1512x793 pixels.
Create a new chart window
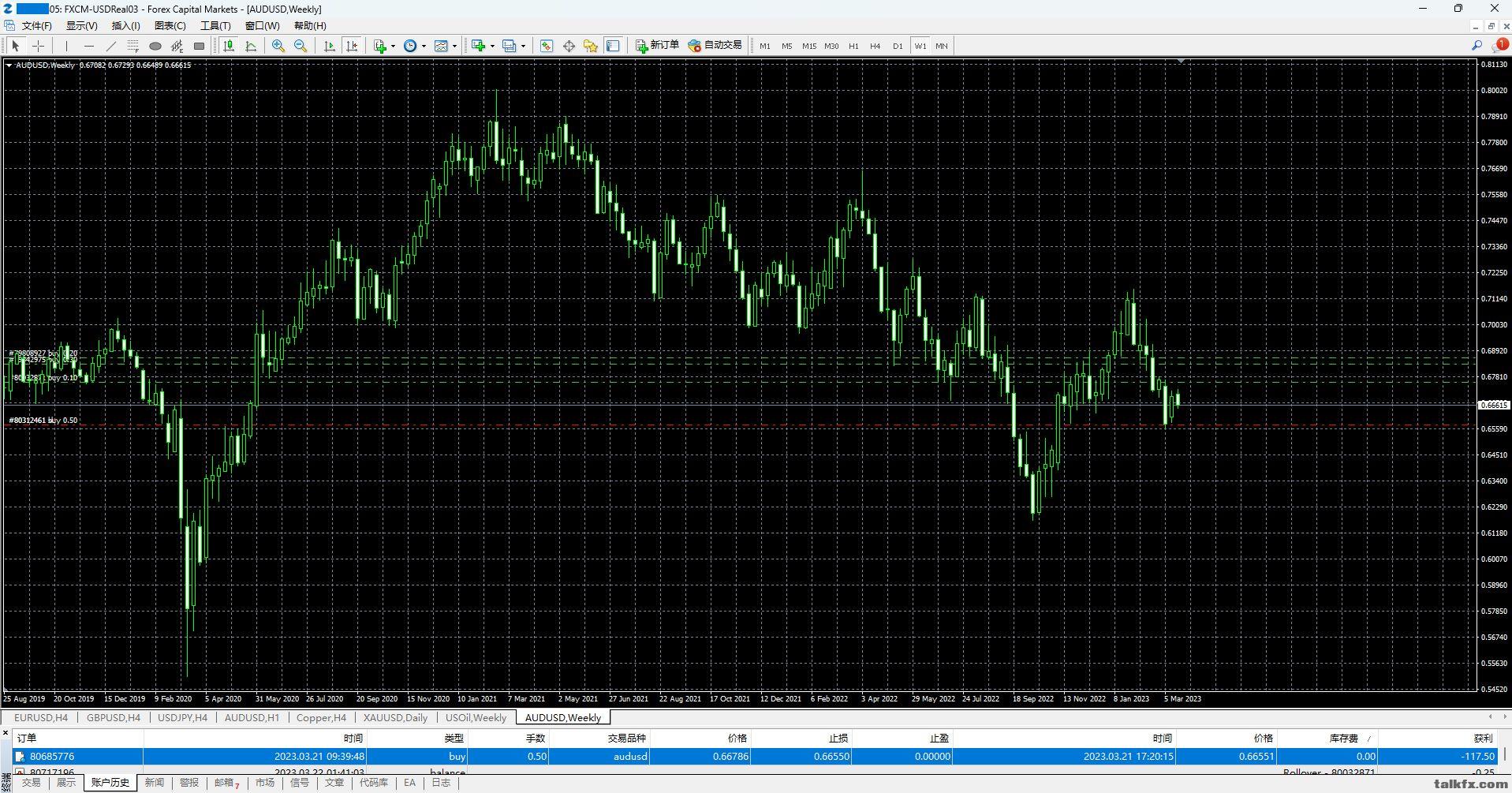[x=478, y=46]
